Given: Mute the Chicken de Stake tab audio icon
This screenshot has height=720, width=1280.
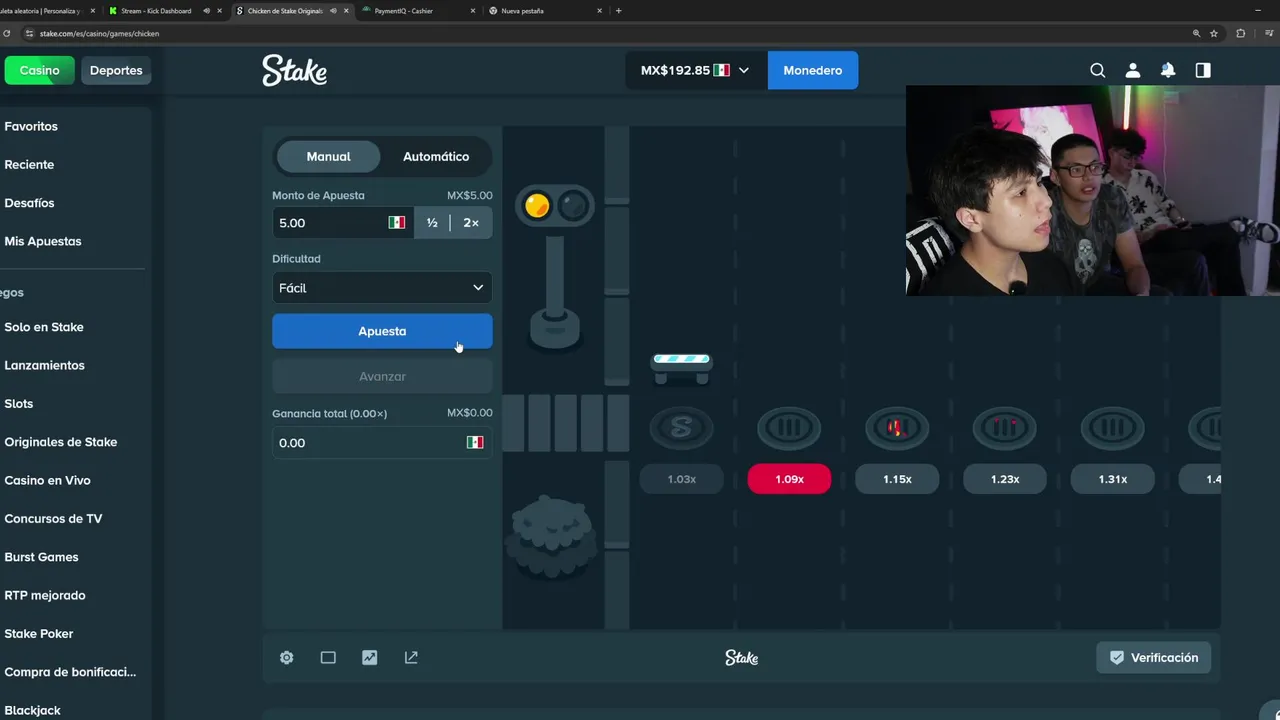Looking at the screenshot, I should click(333, 11).
